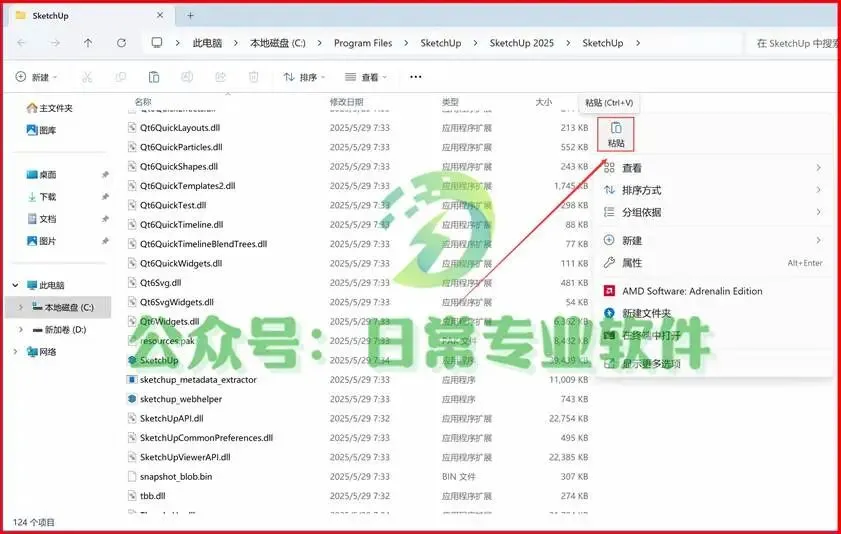Screen dimensions: 841x534
Task: Expand the chevron after Program Files in the path
Action: [x=406, y=43]
